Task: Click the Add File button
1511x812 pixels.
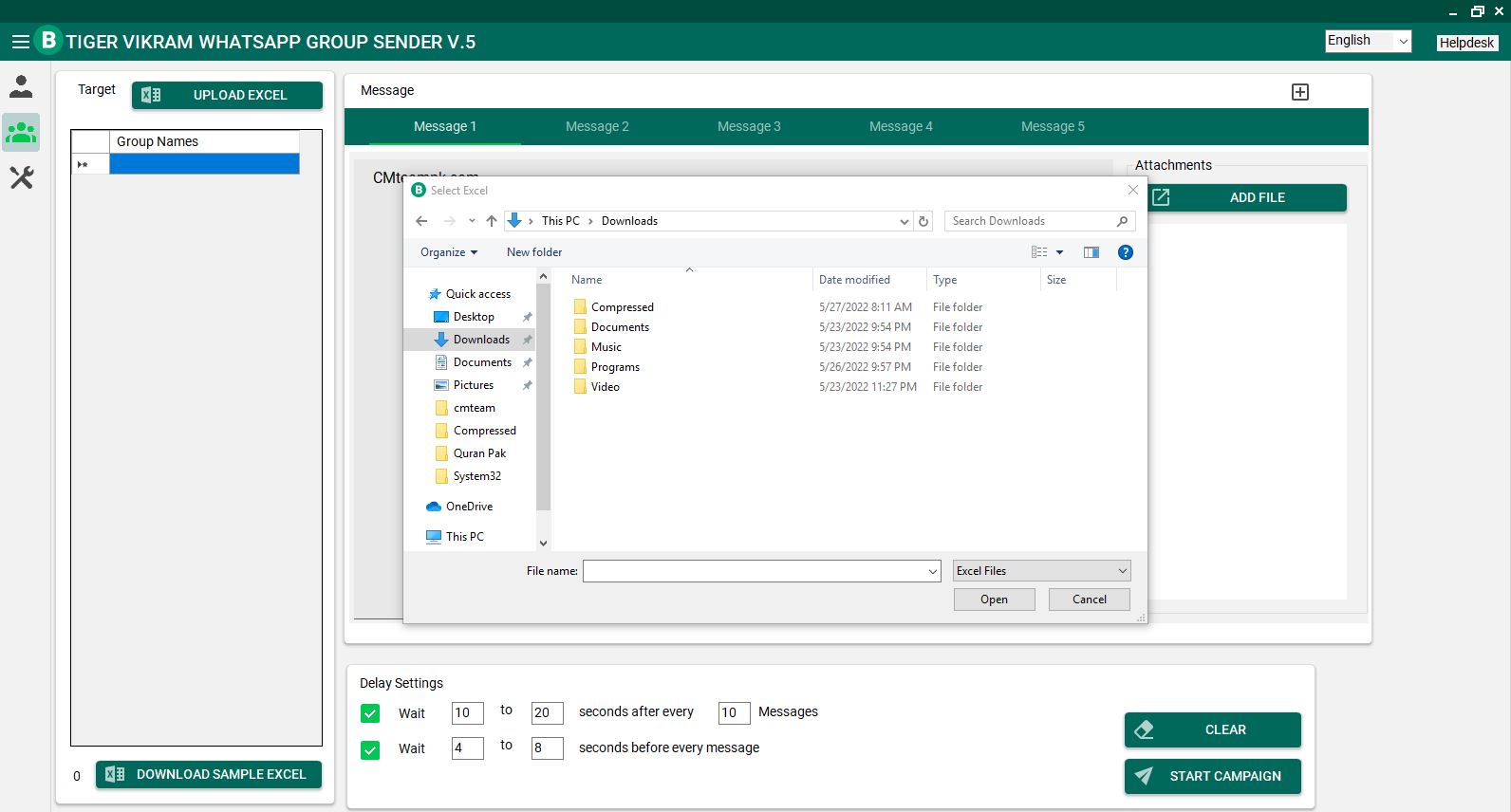Action: [1247, 197]
